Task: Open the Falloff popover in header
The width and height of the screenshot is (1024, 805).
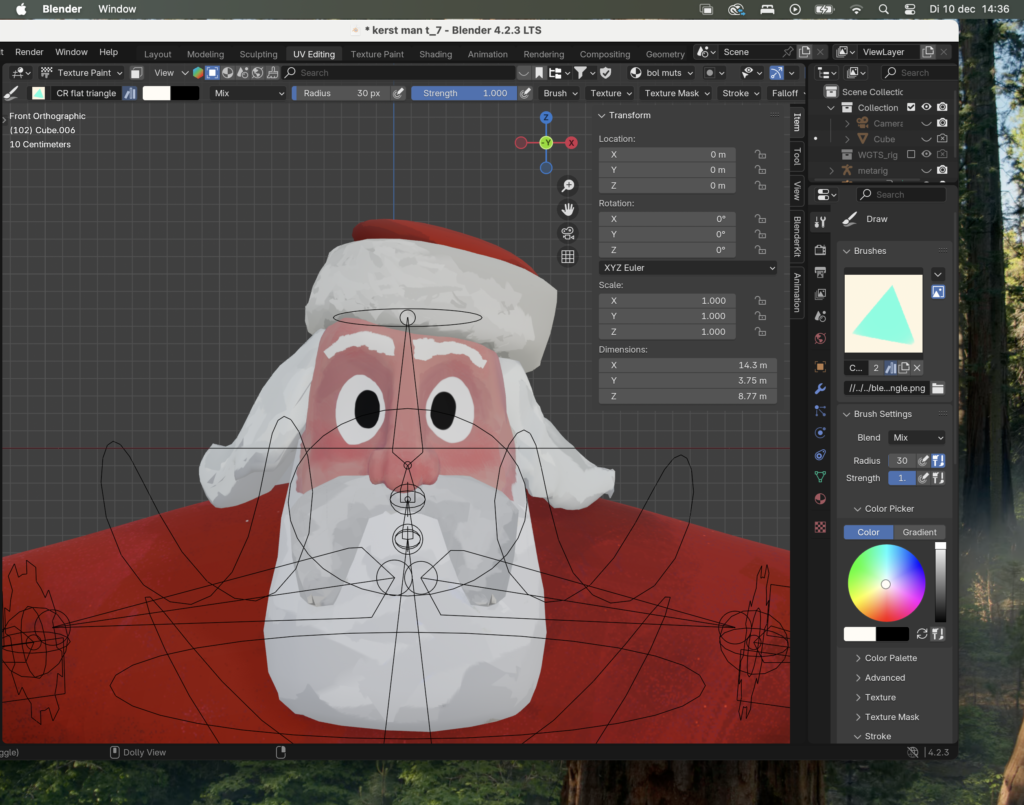Action: (784, 93)
